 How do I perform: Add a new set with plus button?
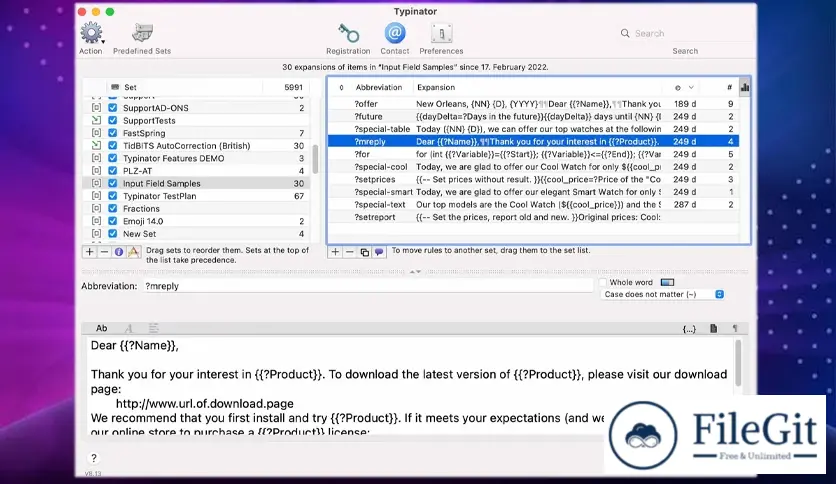point(90,252)
